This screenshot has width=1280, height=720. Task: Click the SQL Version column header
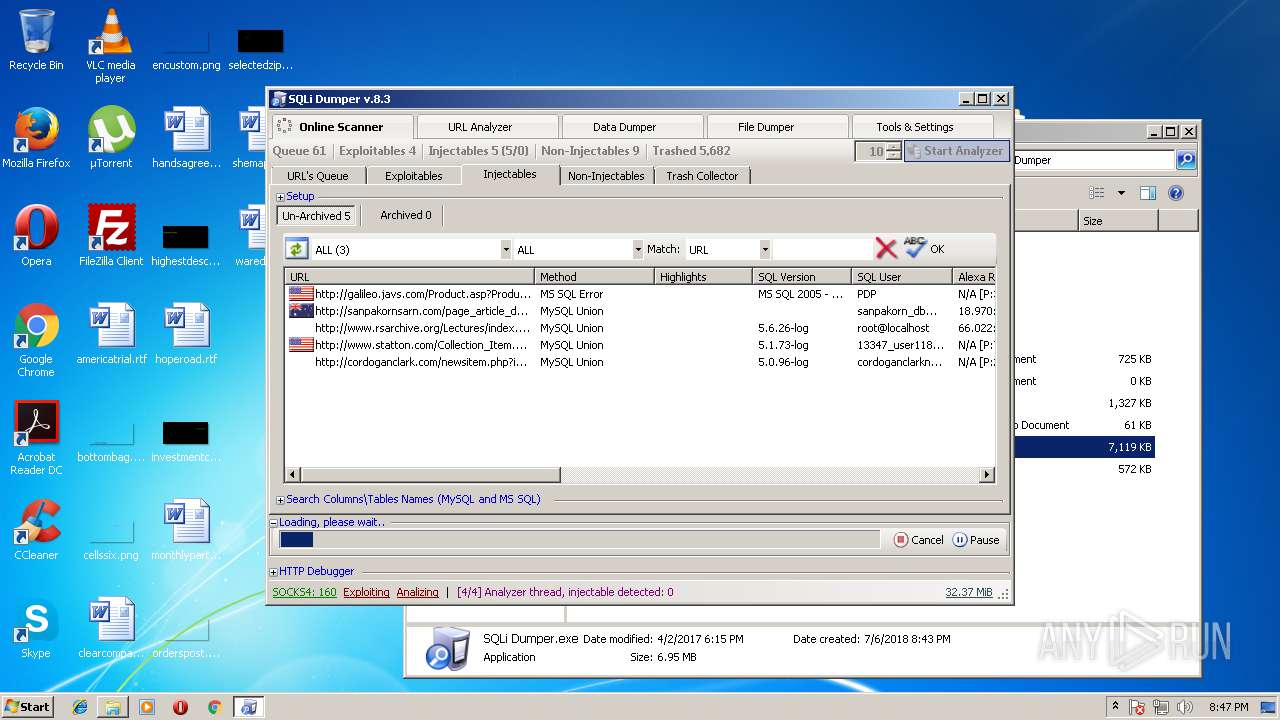[802, 277]
